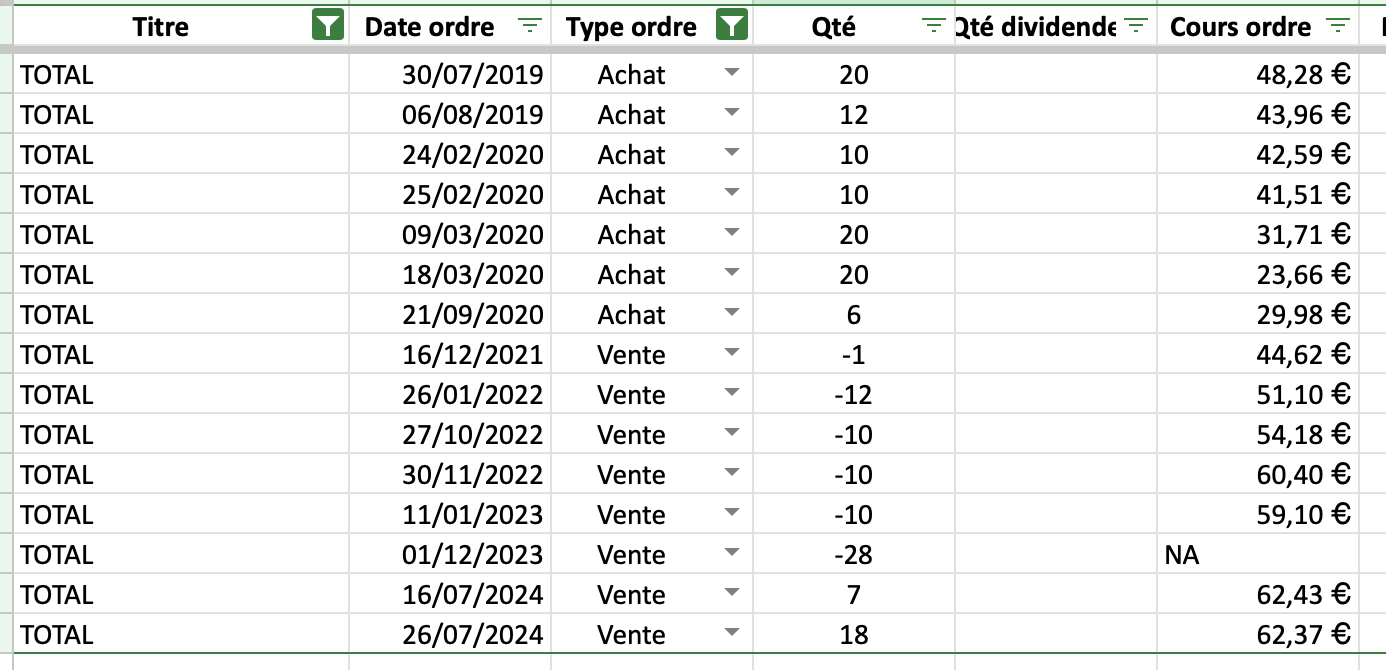Expand Type ordre dropdown for 26/07/2024 row
1386x670 pixels.
click(732, 634)
